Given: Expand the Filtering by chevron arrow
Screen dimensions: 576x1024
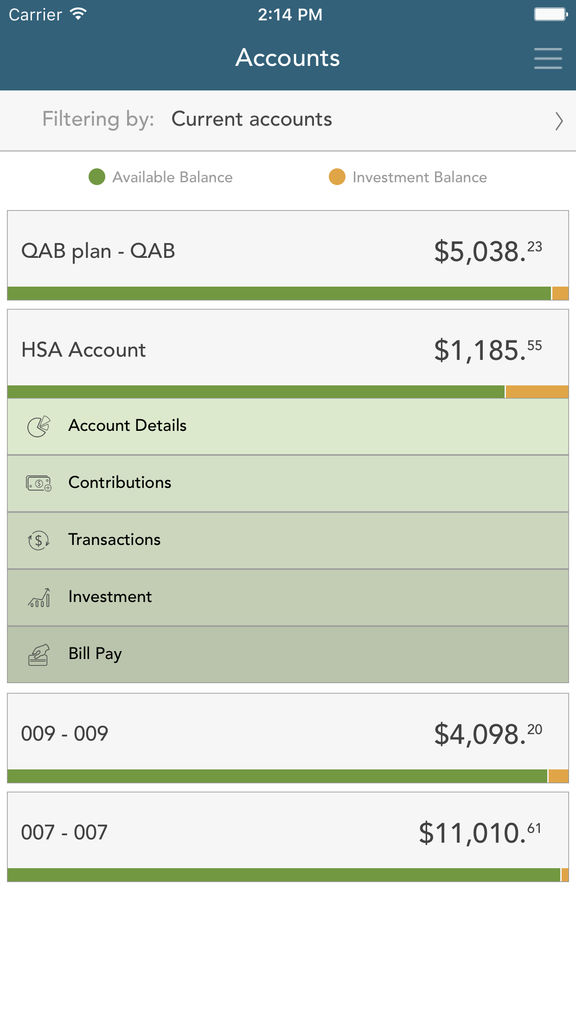Looking at the screenshot, I should 558,121.
